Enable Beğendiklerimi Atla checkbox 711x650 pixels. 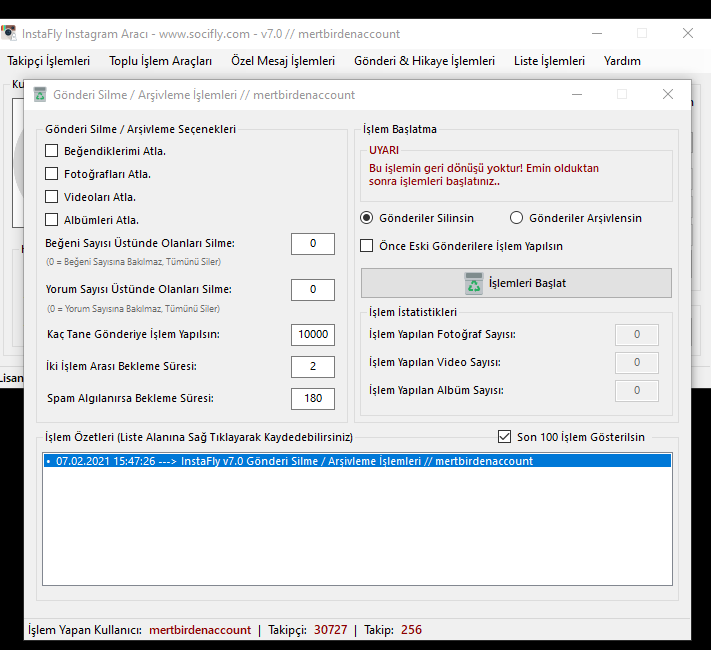(52, 151)
